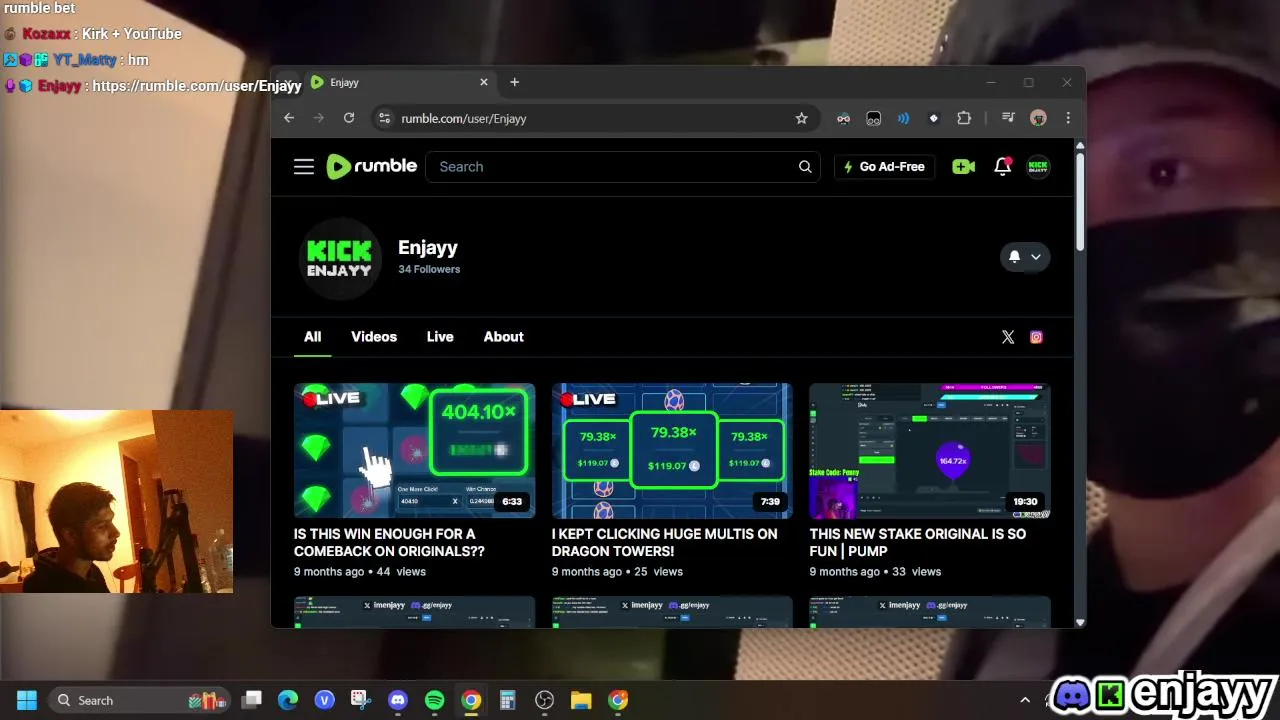
Task: Open the Chrome extensions puzzle icon
Action: pyautogui.click(x=964, y=118)
